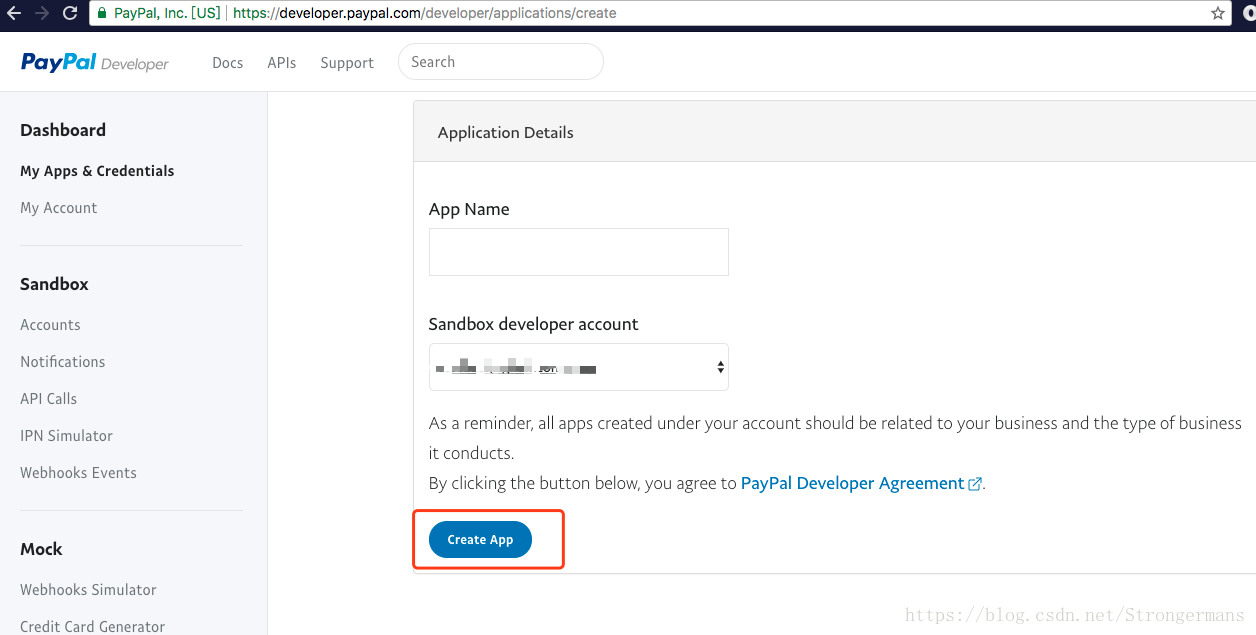Click the green padlock security icon
The height and width of the screenshot is (635, 1256).
(102, 14)
